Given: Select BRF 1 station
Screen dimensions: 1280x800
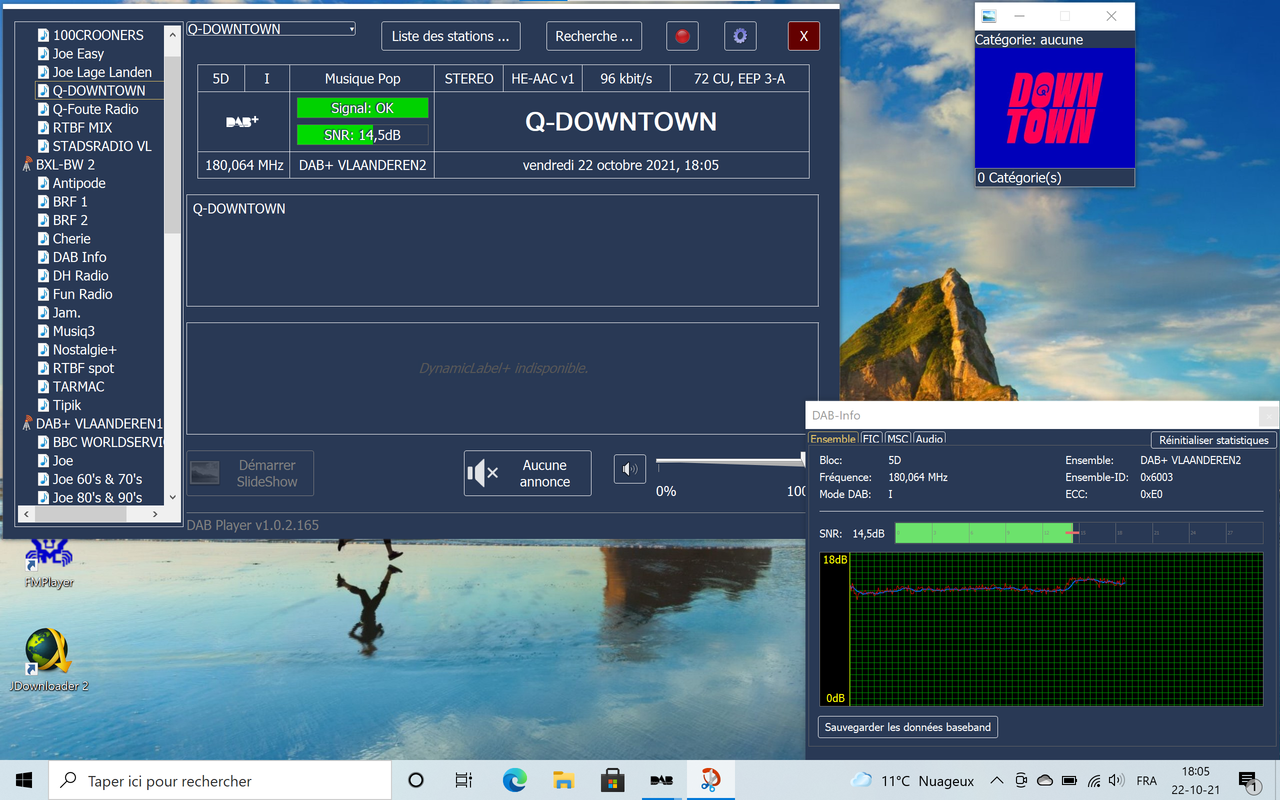Looking at the screenshot, I should pyautogui.click(x=70, y=201).
